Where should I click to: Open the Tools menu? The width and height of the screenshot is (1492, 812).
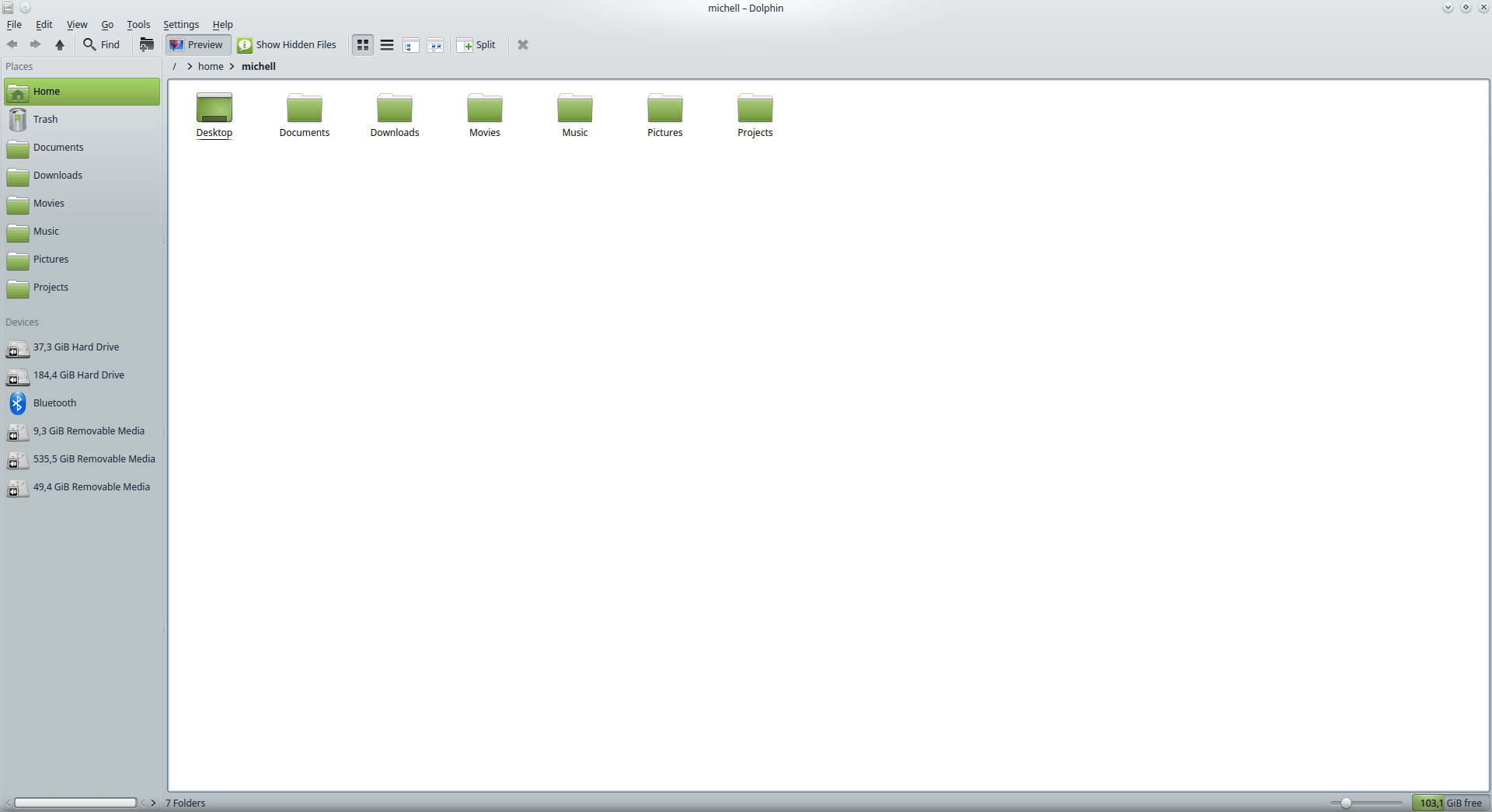coord(138,24)
